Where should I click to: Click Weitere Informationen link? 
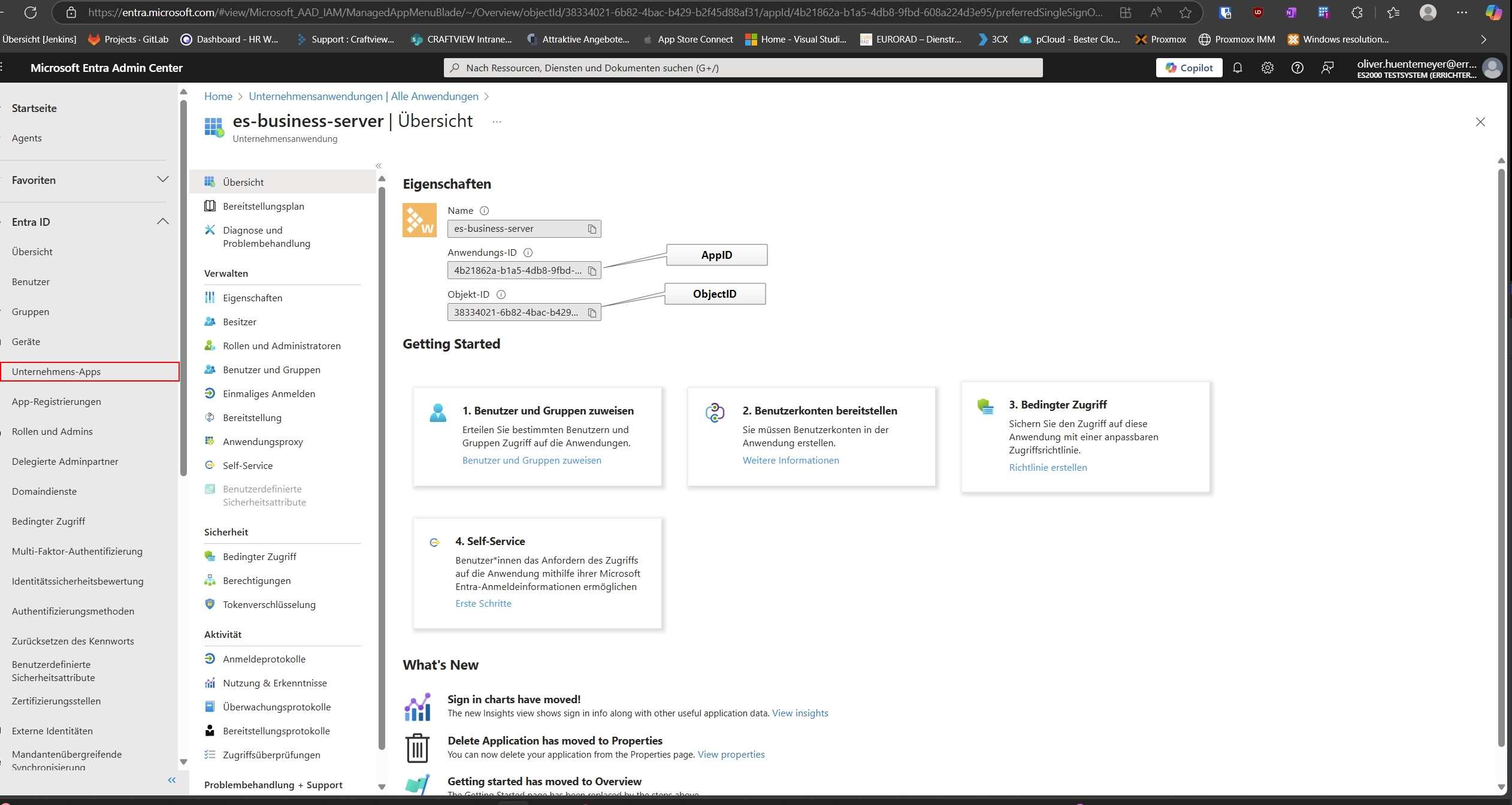791,460
